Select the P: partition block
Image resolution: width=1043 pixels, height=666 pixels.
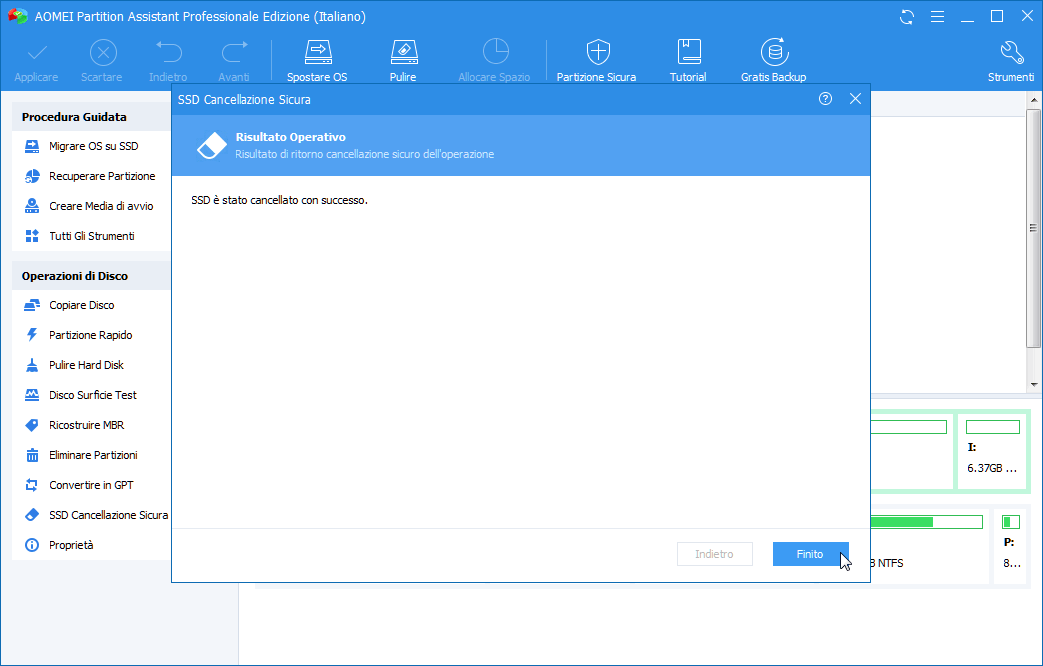click(x=1011, y=547)
